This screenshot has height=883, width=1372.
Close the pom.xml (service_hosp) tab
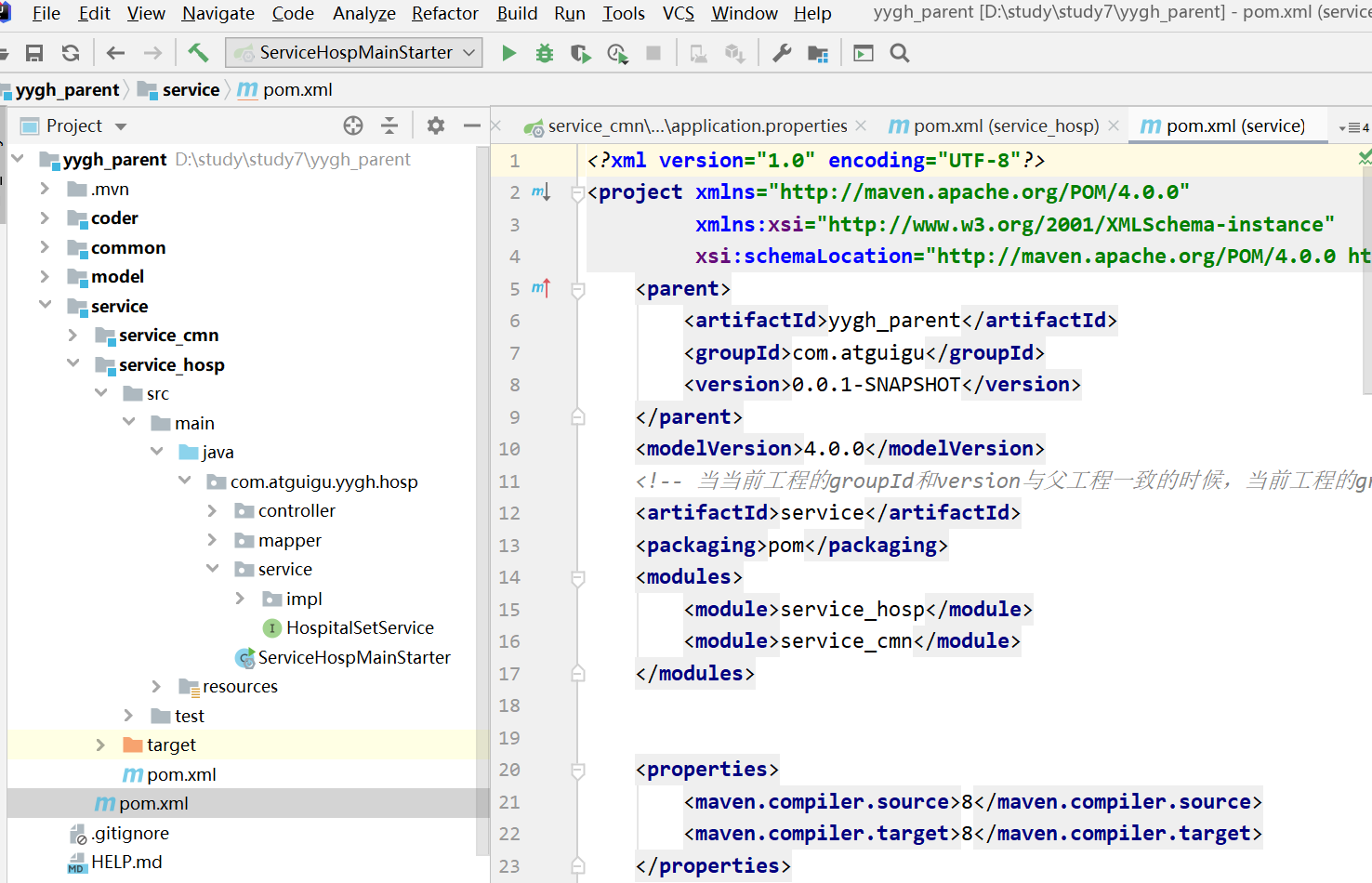[1114, 125]
